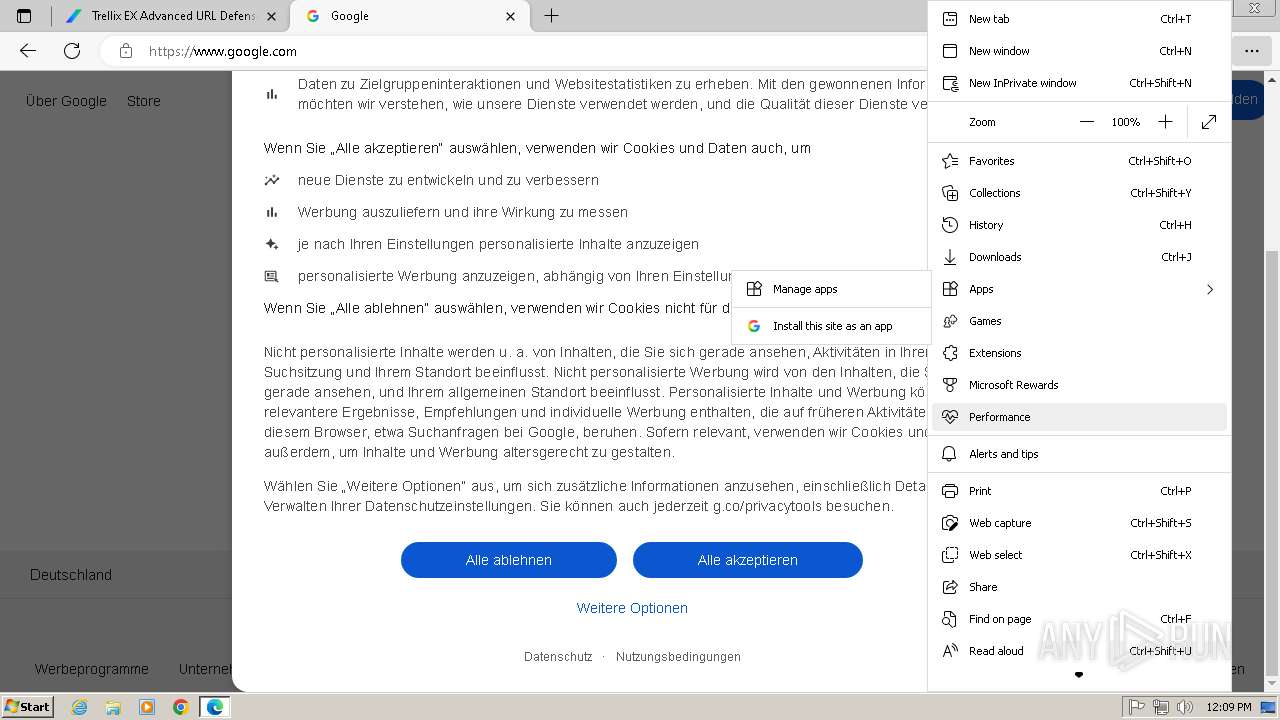Viewport: 1280px width, 720px height.
Task: Choose Install this site as an app
Action: (832, 326)
